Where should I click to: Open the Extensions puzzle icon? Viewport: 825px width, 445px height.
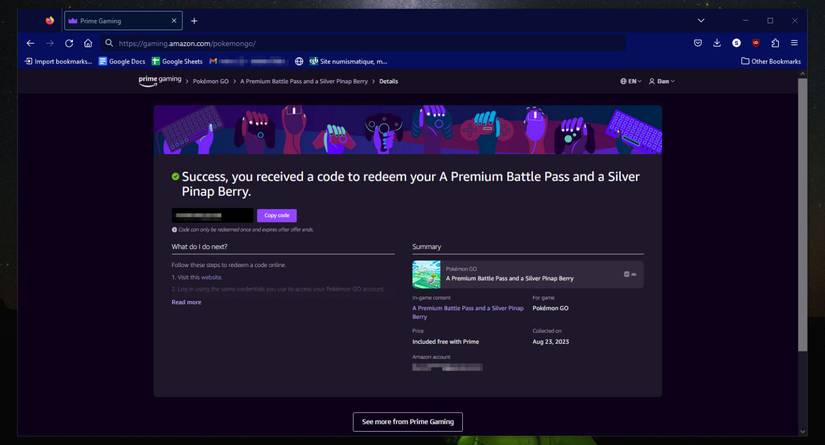[775, 43]
